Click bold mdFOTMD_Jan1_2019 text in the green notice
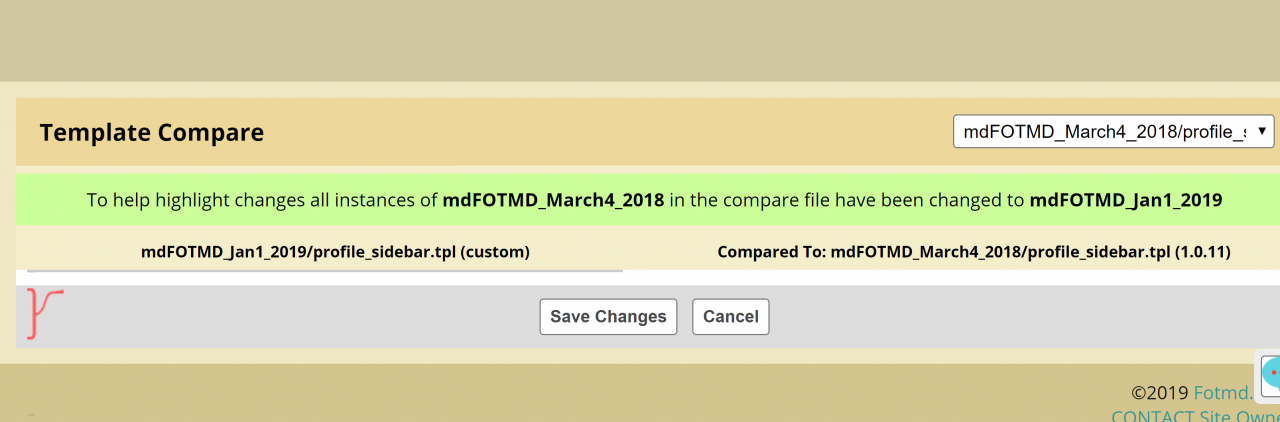Viewport: 1280px width, 422px height. (x=1126, y=199)
